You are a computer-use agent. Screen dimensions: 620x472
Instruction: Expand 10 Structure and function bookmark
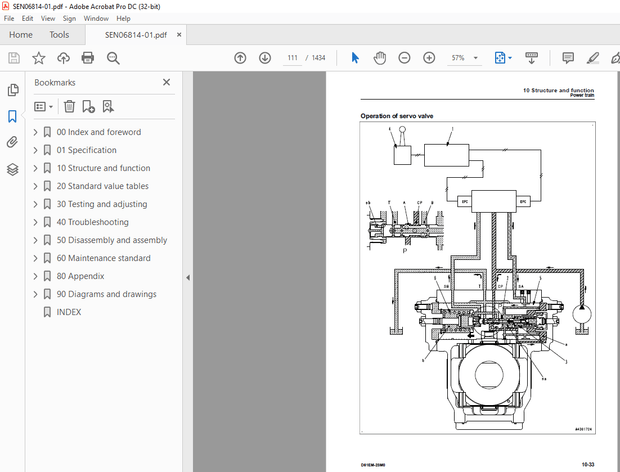(x=35, y=168)
